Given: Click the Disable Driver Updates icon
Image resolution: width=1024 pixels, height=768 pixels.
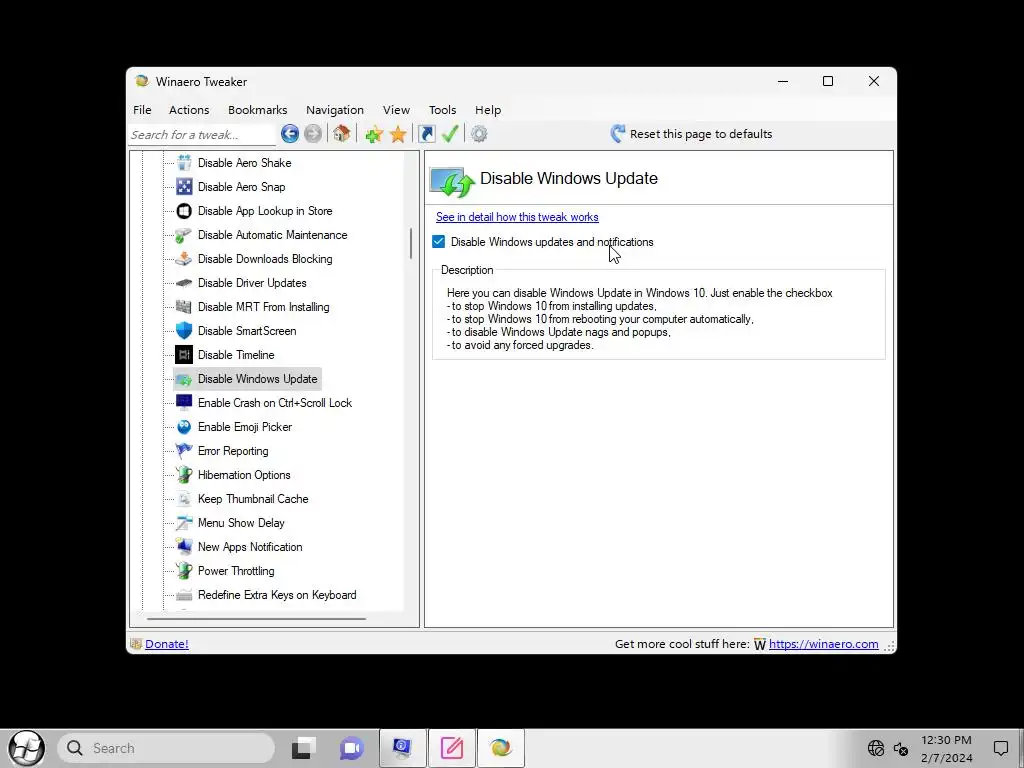Looking at the screenshot, I should (x=184, y=283).
